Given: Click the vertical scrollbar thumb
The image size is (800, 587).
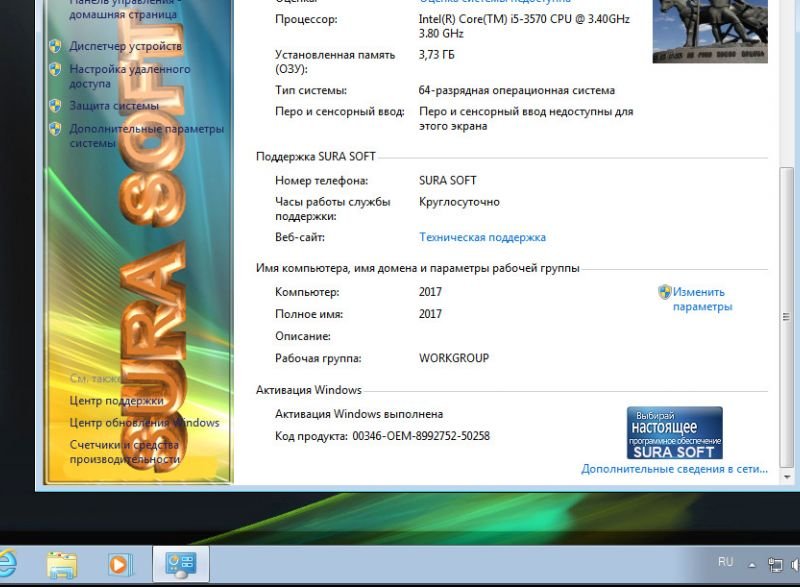Looking at the screenshot, I should (787, 316).
